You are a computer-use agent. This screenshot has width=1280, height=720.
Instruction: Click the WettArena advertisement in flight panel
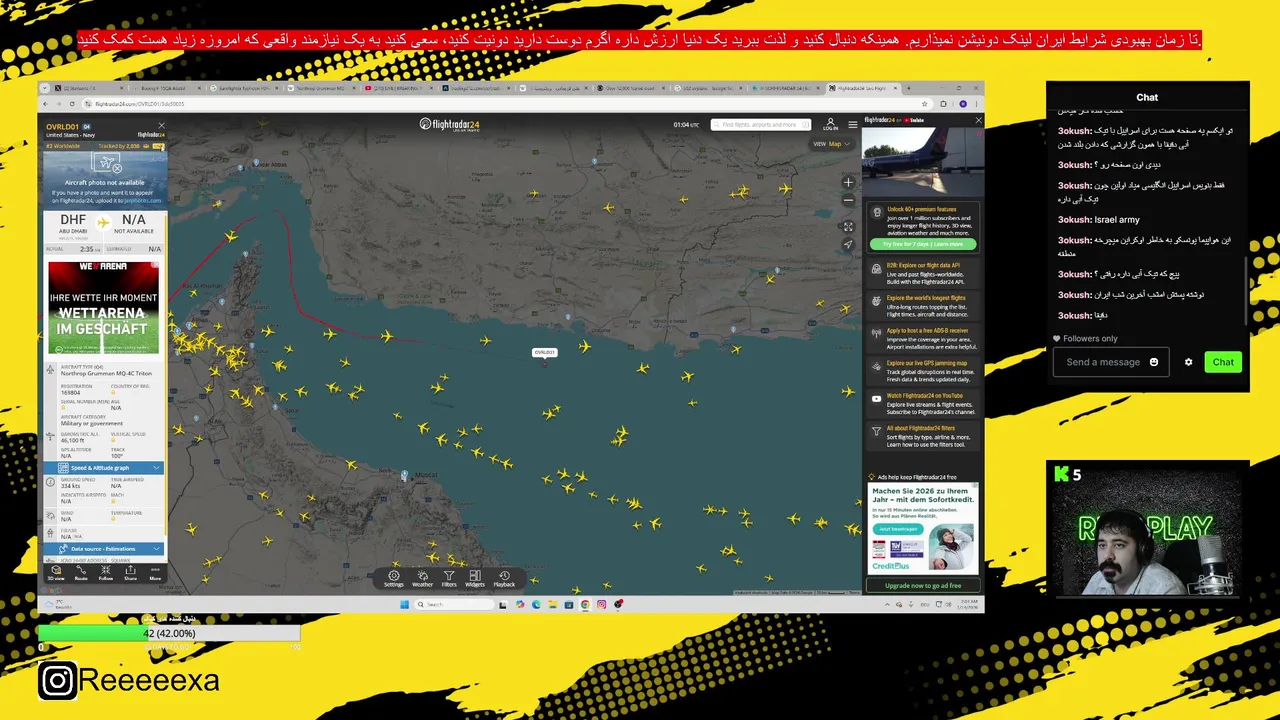tap(103, 308)
